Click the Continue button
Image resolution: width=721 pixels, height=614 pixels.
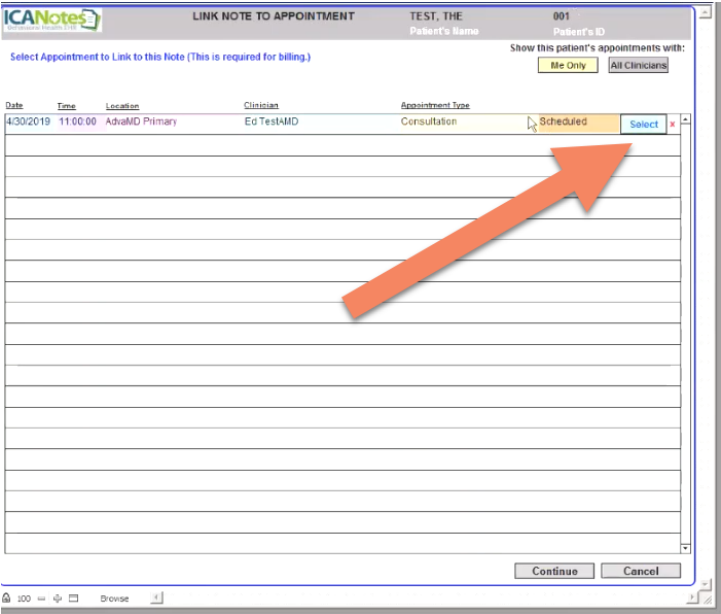(x=554, y=571)
